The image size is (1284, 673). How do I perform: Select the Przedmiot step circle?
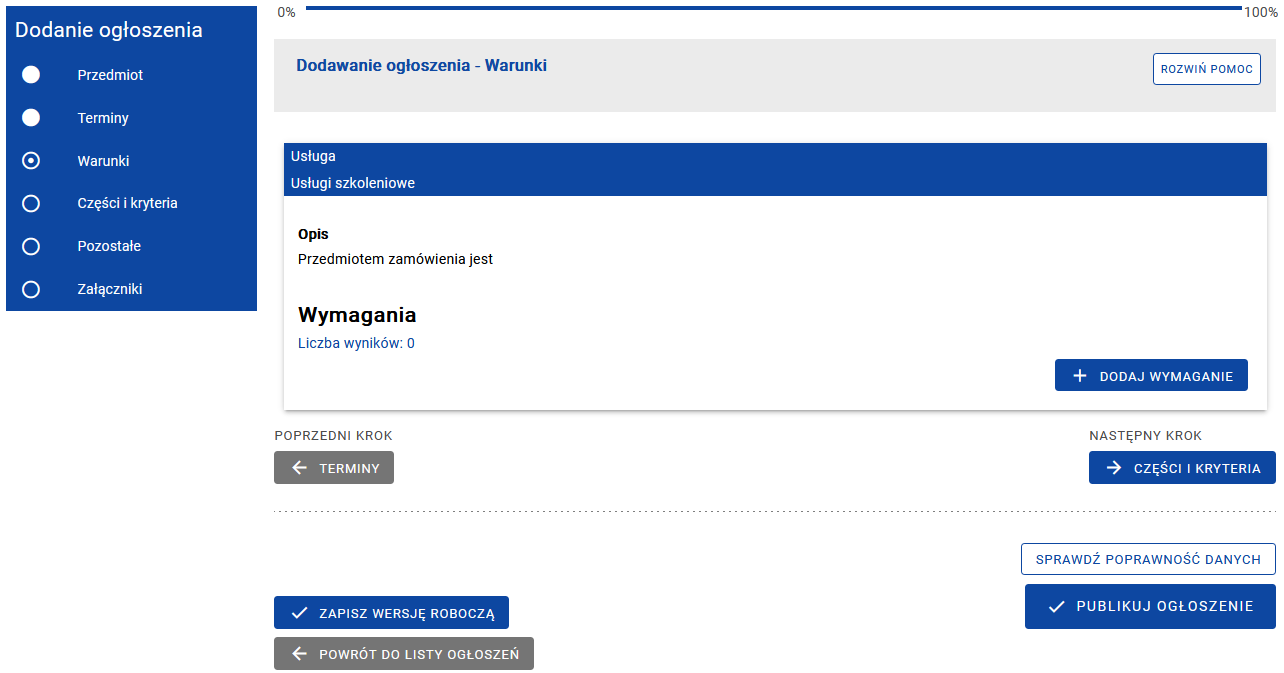click(x=31, y=75)
